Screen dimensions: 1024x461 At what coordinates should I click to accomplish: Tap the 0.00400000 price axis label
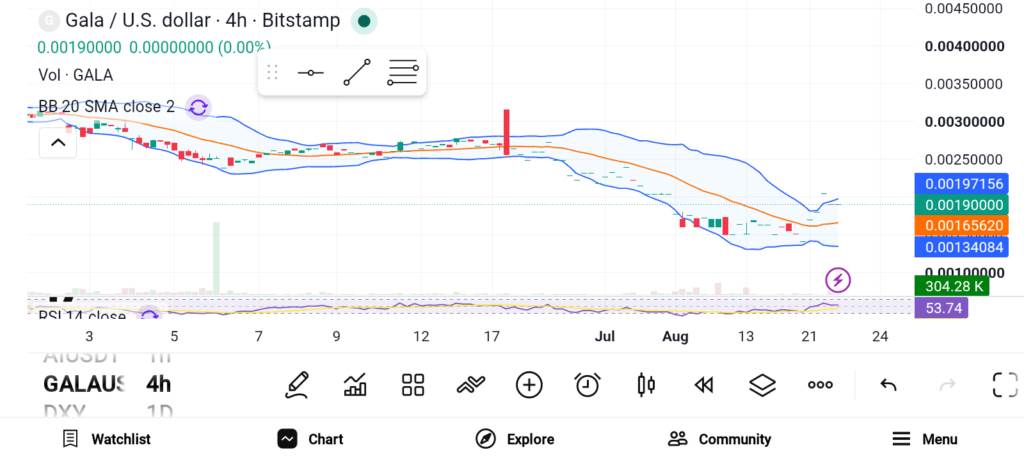tap(965, 47)
